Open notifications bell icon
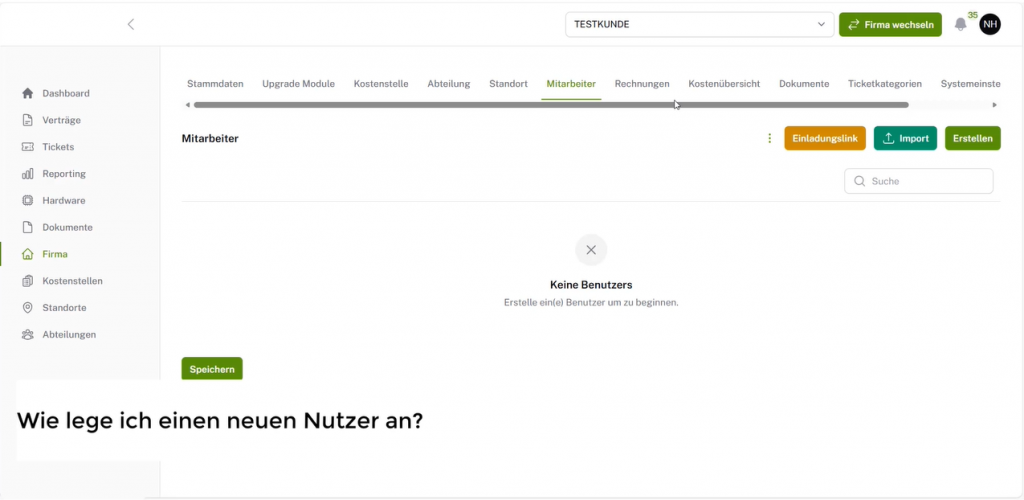This screenshot has width=1024, height=500. (x=960, y=24)
